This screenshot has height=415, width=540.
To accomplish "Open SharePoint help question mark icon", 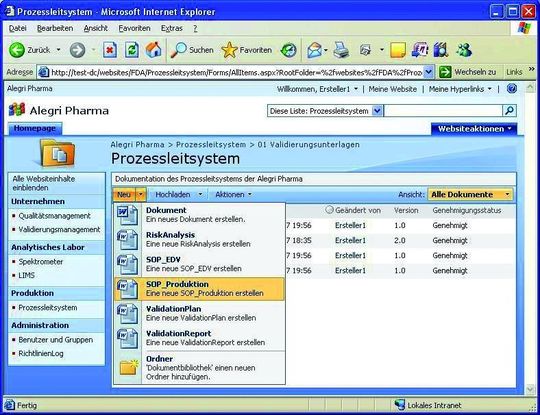I will point(512,89).
